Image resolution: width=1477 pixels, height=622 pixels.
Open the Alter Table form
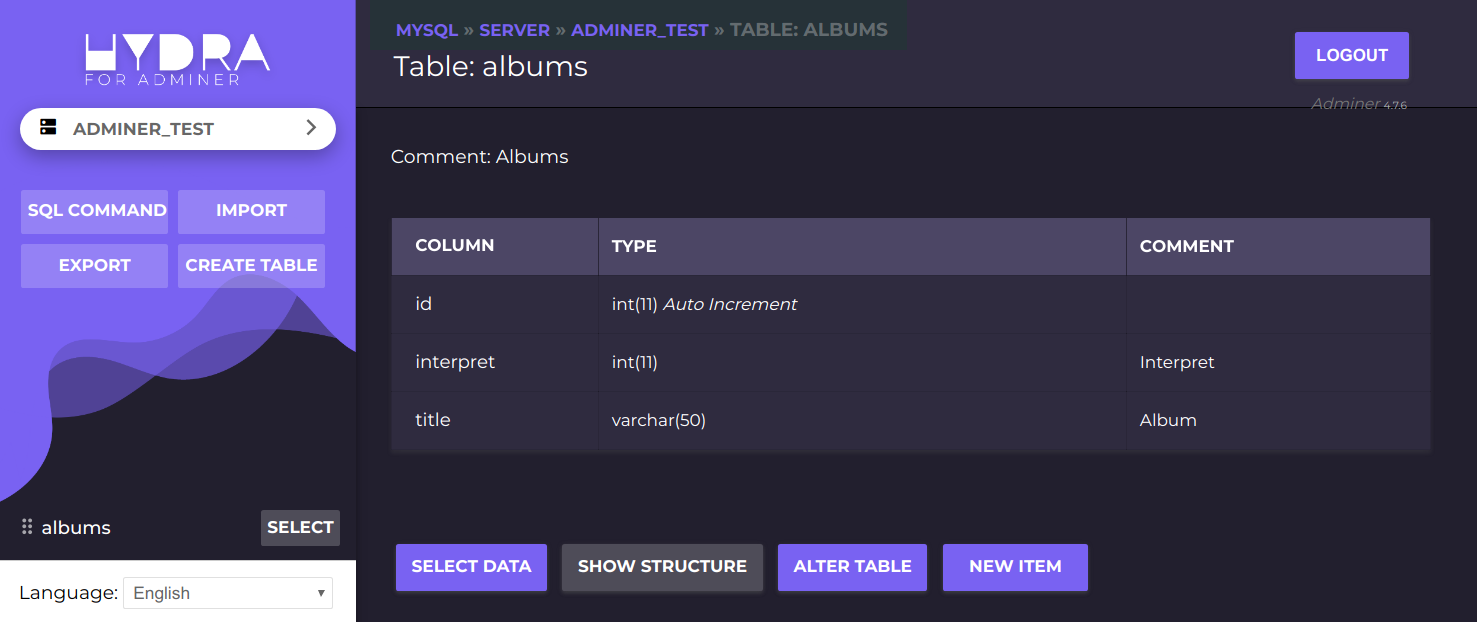[852, 567]
